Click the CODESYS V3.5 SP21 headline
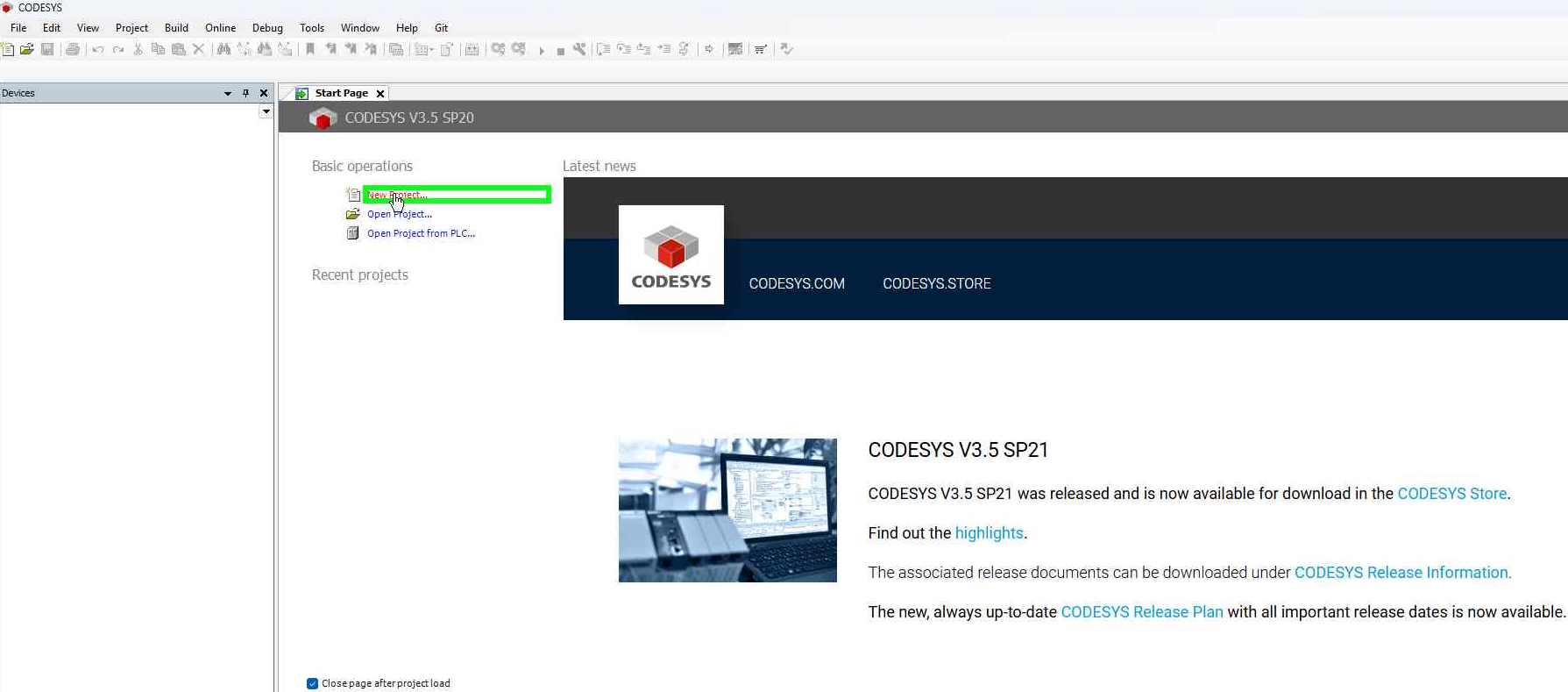 click(958, 450)
